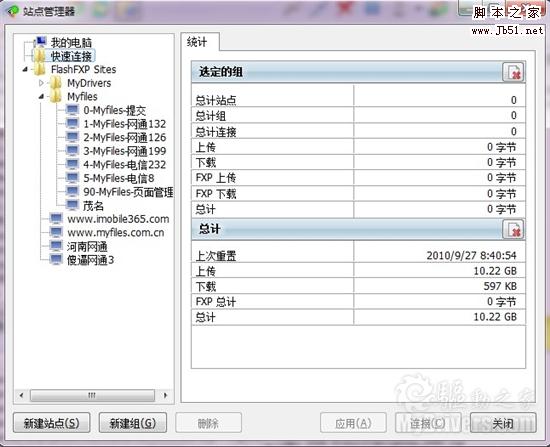Click site icon for 3-MyFiles-网通199
Viewport: 550px width, 447px height.
(72, 151)
